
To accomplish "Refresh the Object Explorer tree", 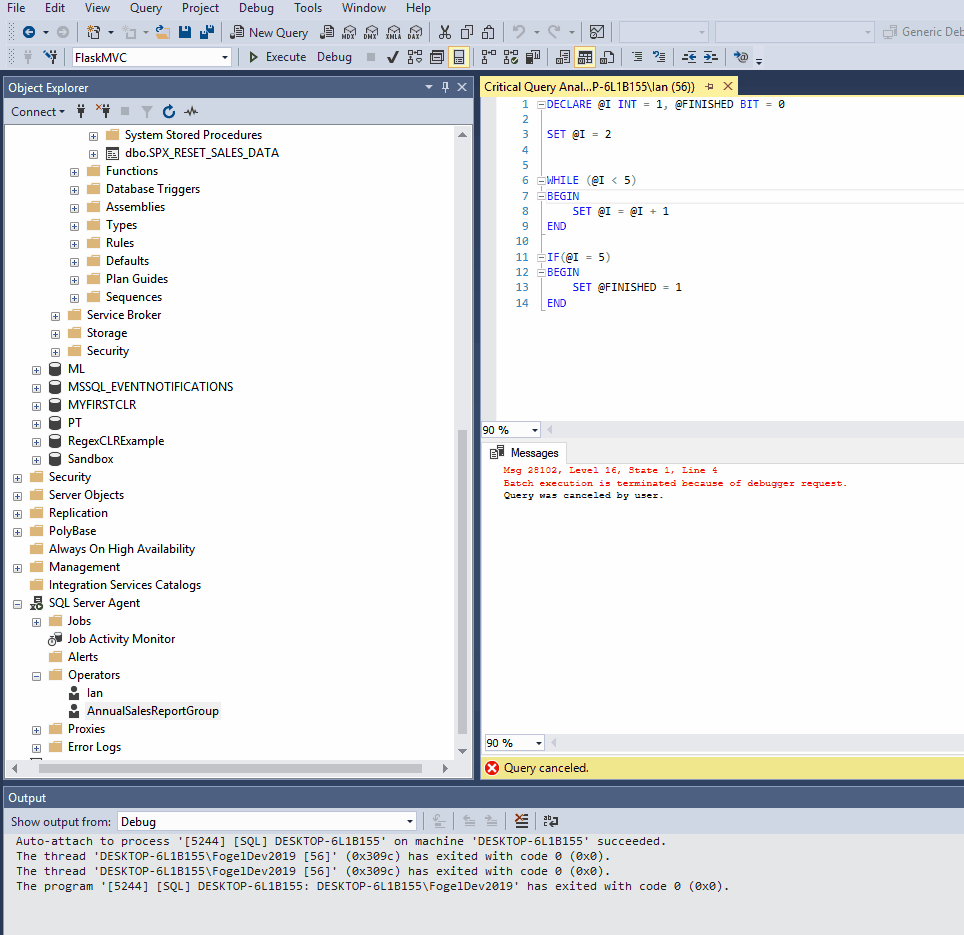I will point(169,111).
